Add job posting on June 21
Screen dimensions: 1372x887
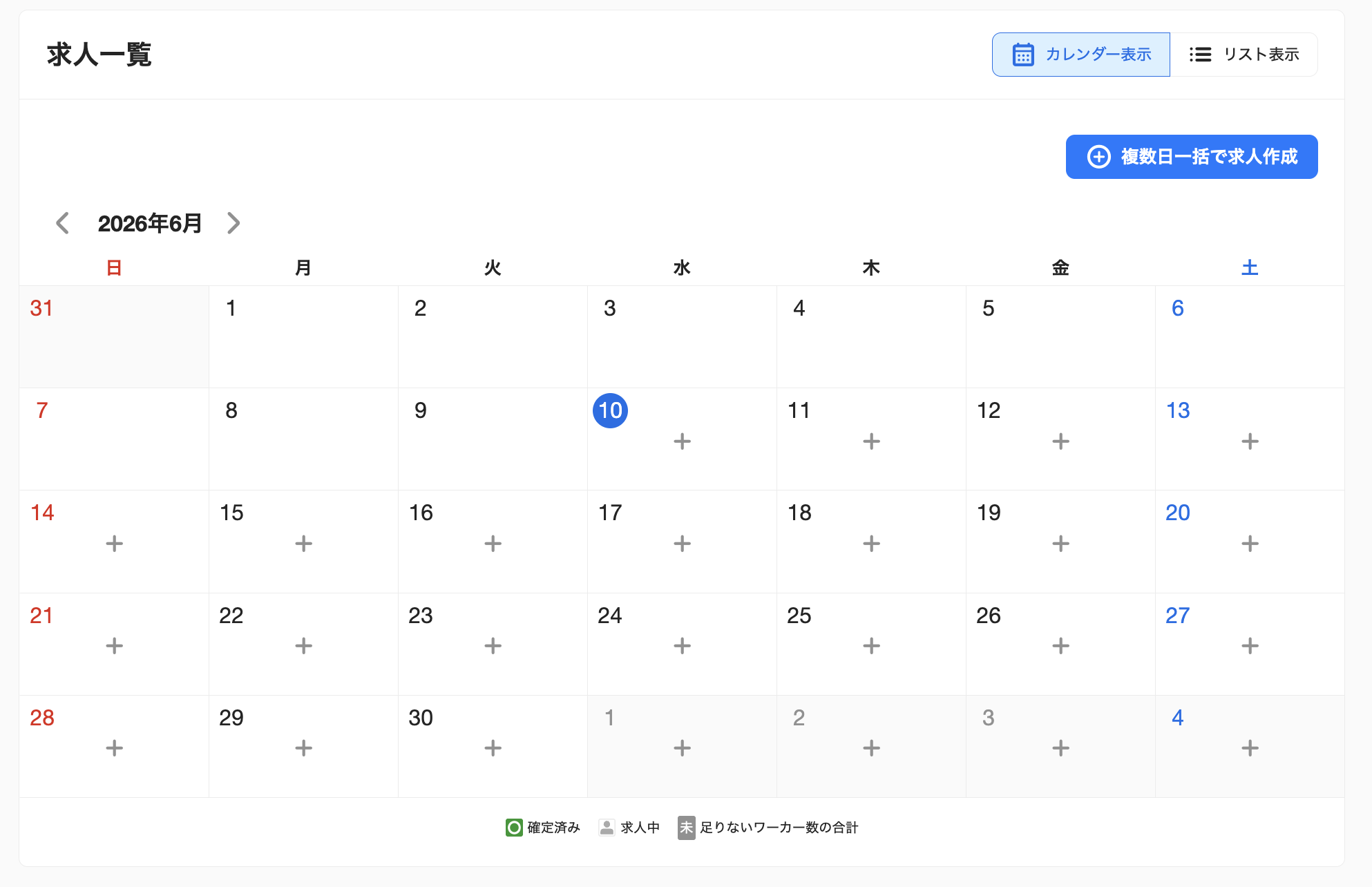point(114,646)
